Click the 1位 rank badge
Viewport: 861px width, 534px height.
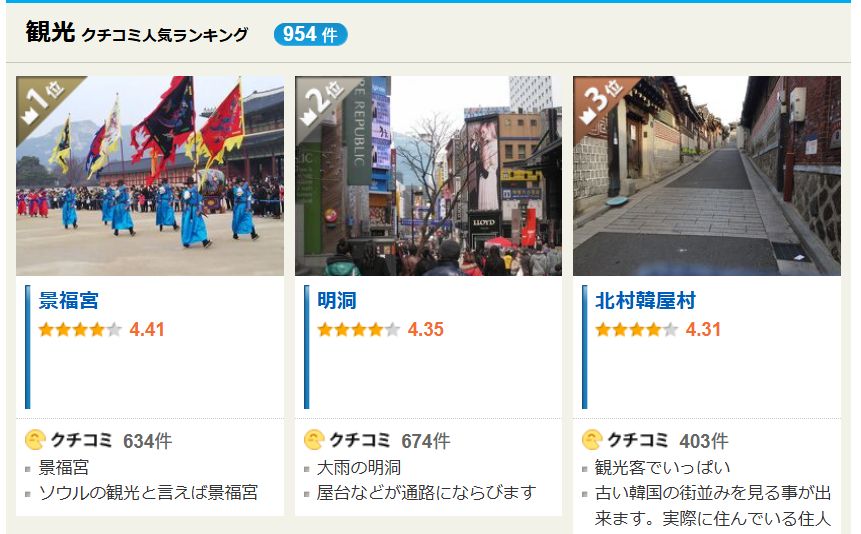(x=43, y=102)
